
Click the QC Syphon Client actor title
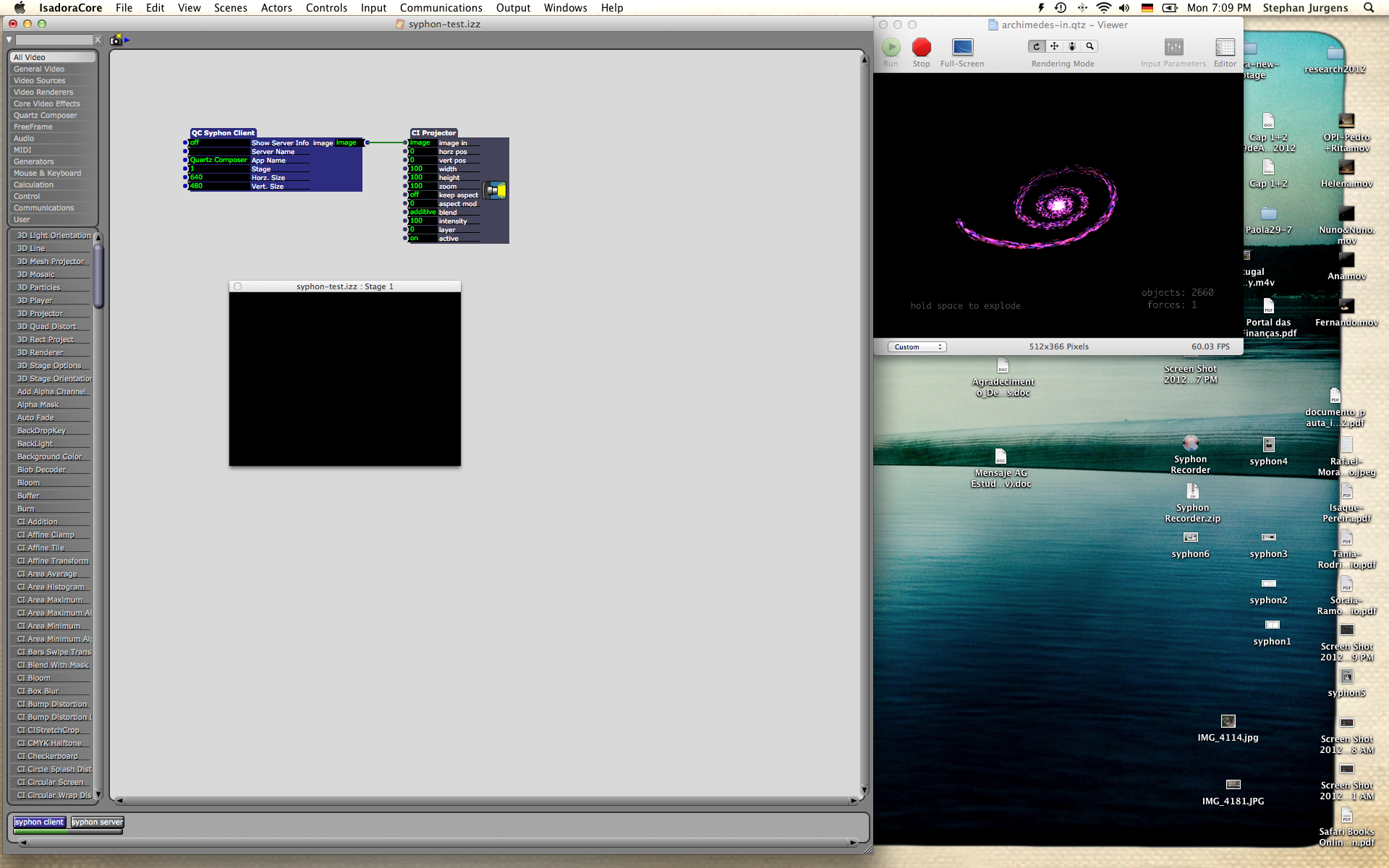pyautogui.click(x=223, y=133)
